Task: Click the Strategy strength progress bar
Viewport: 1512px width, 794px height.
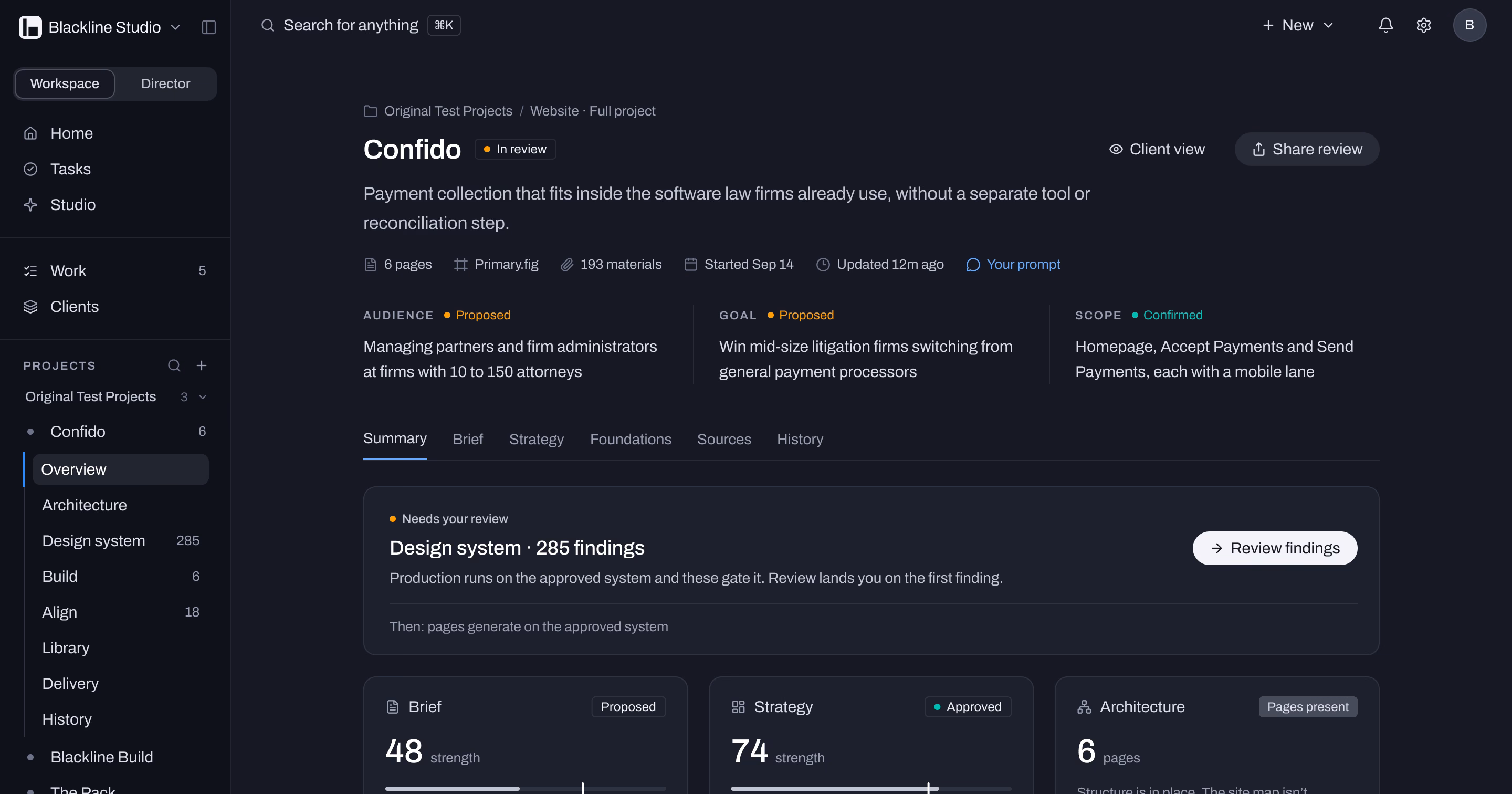Action: tap(871, 789)
